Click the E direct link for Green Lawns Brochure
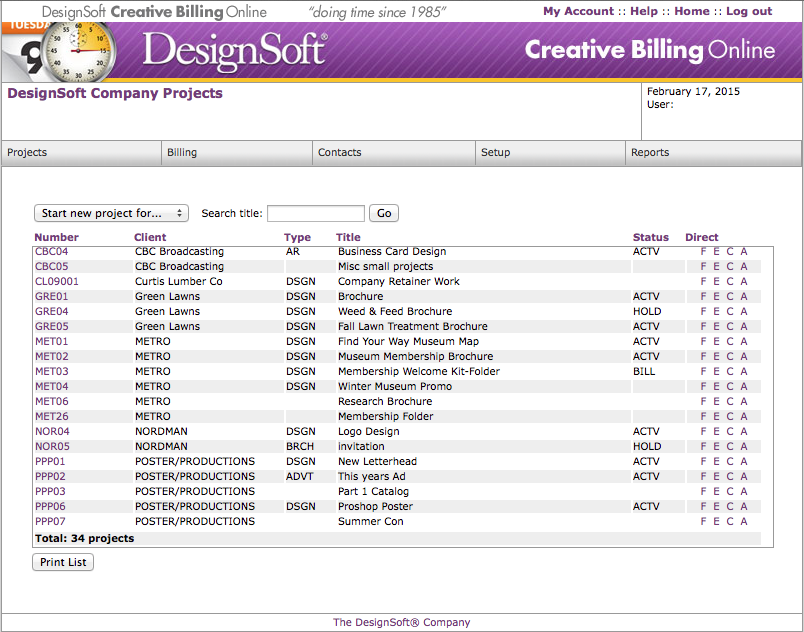The image size is (804, 632). [716, 296]
